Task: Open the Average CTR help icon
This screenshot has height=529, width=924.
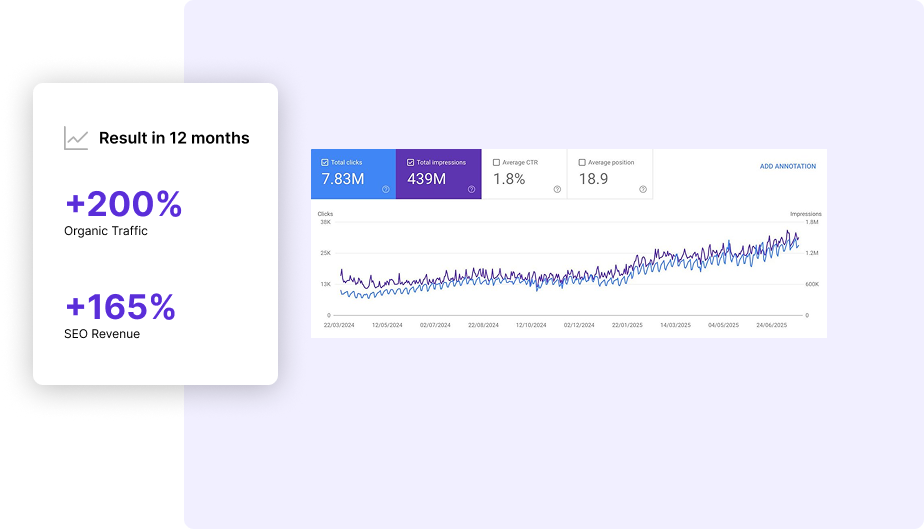Action: point(557,189)
